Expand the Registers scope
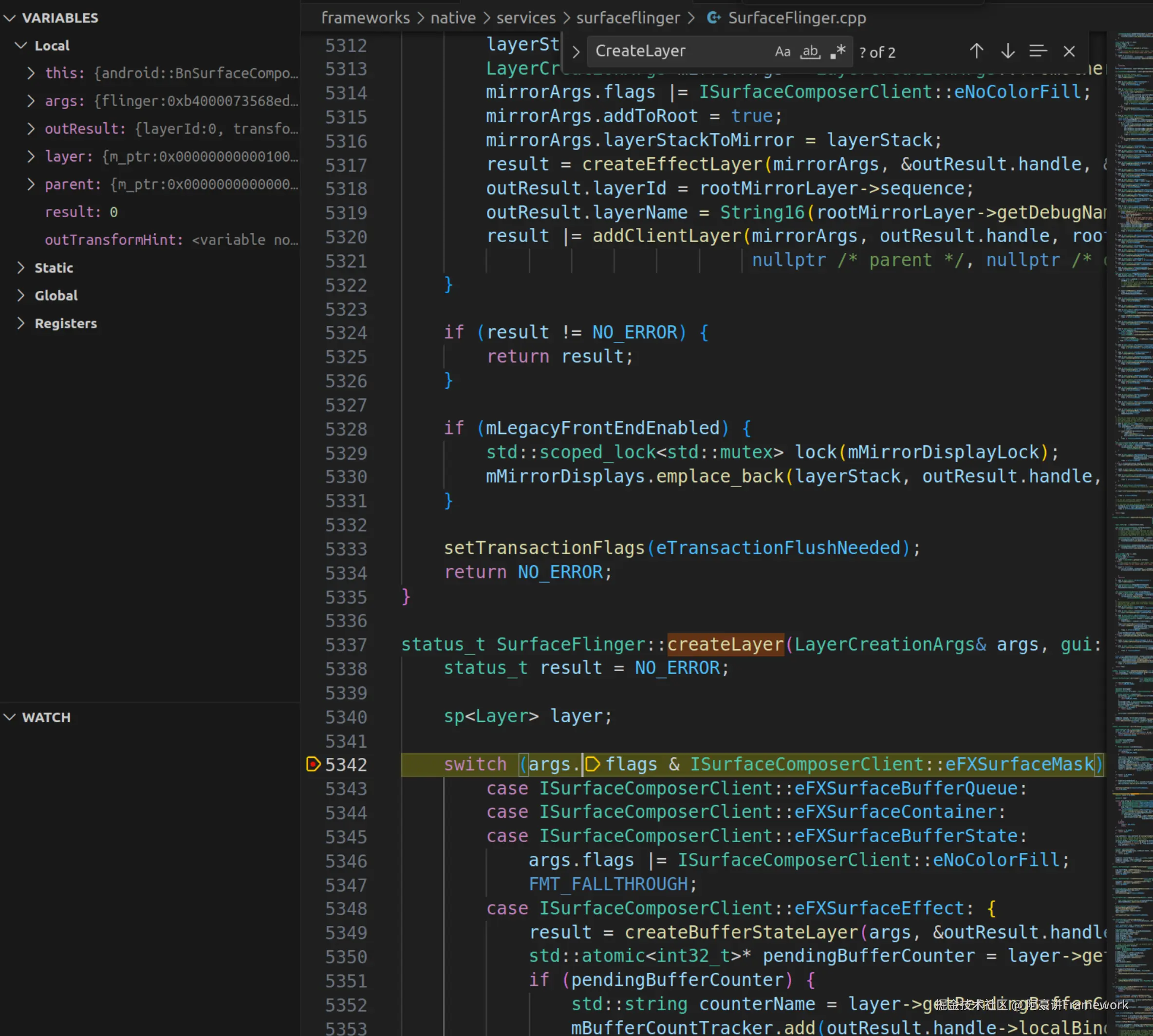The width and height of the screenshot is (1153, 1036). (21, 323)
